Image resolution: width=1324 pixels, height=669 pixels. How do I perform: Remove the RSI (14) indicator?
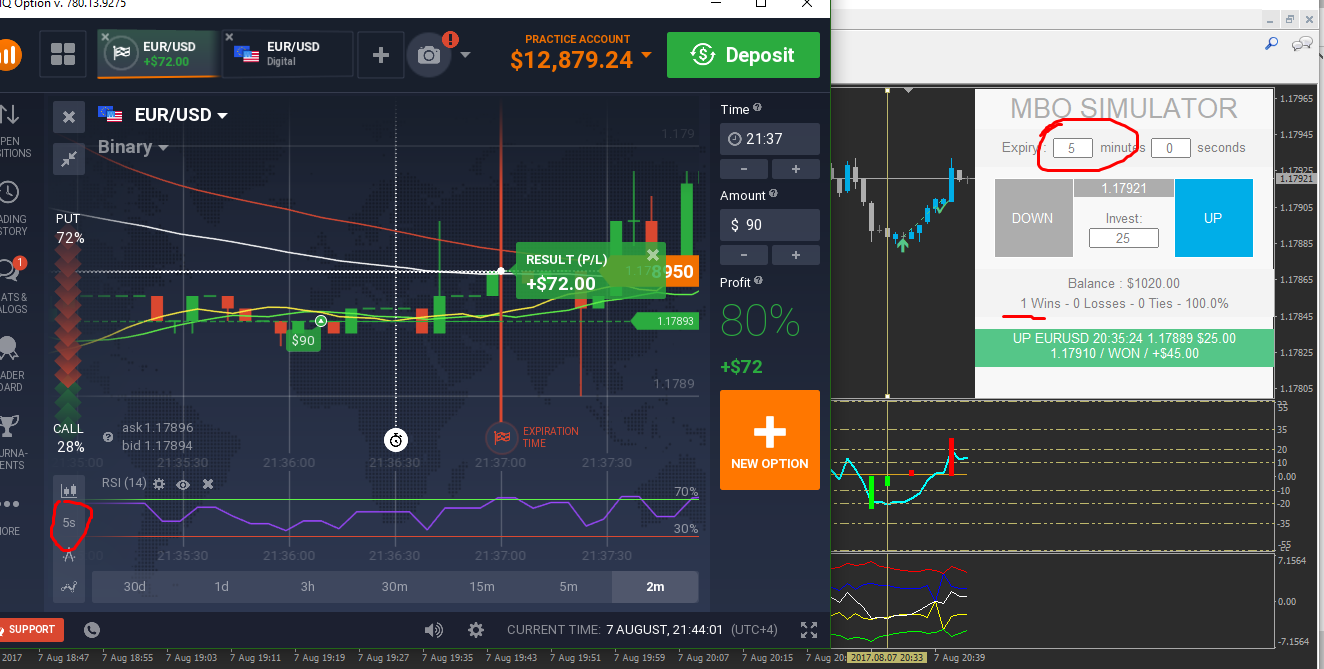(x=208, y=484)
